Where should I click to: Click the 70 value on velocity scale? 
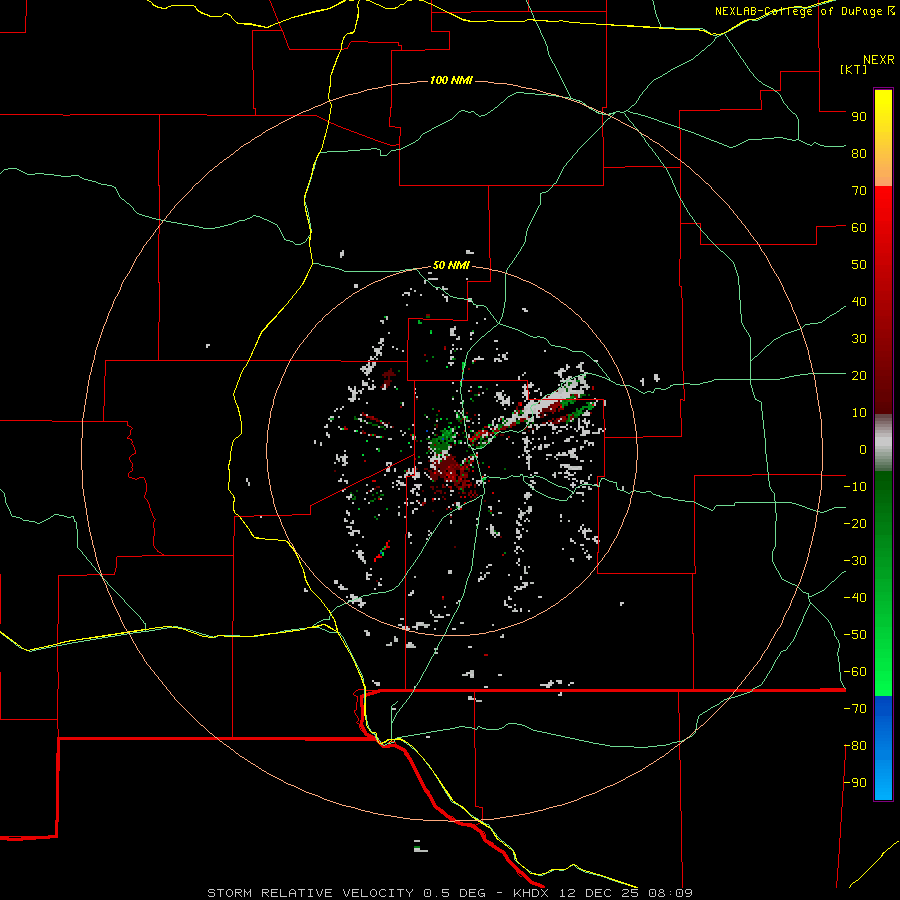pos(859,191)
